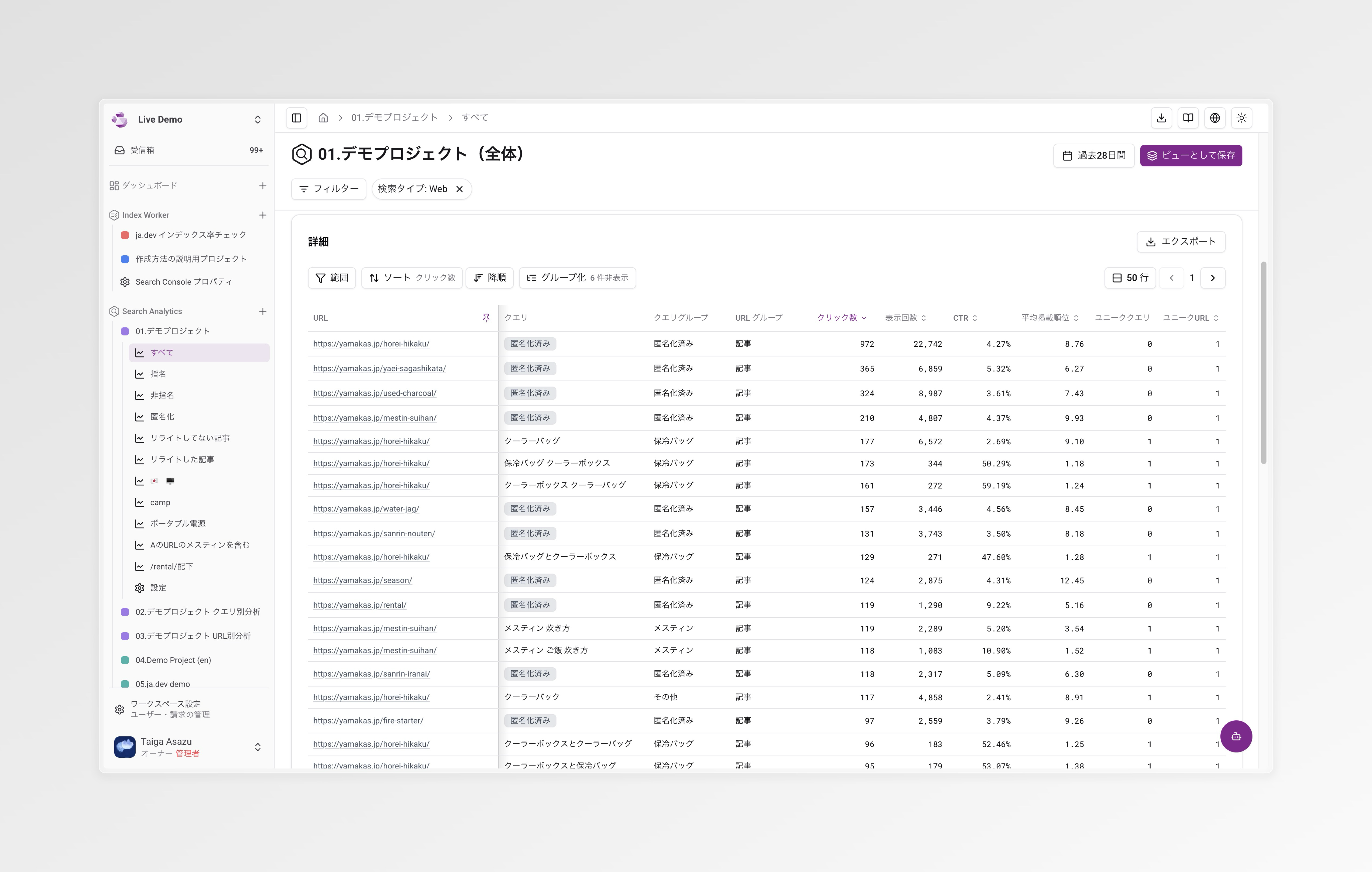Image resolution: width=1372 pixels, height=872 pixels.
Task: Go to next page arrow
Action: pyautogui.click(x=1212, y=278)
